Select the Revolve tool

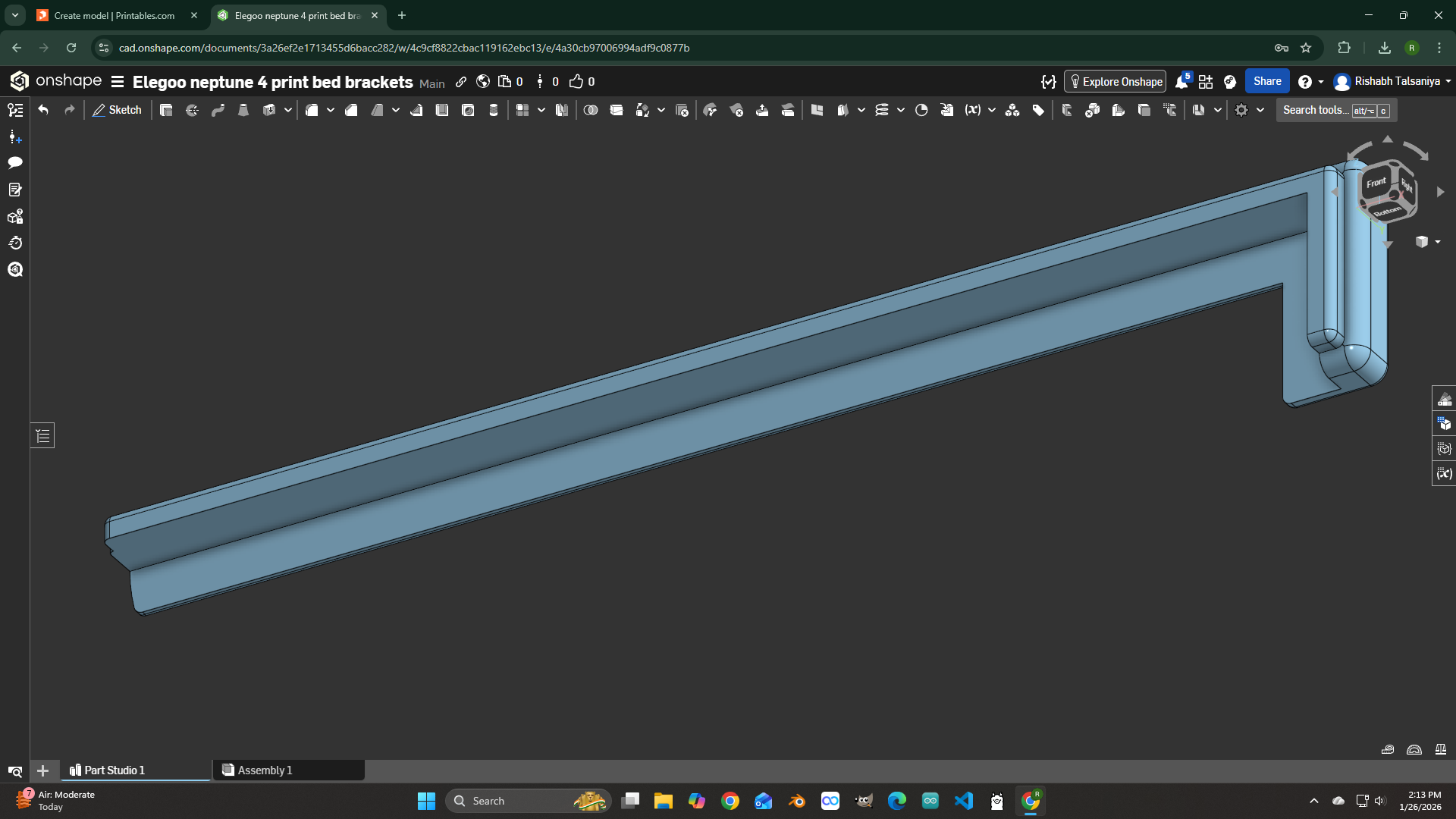tap(192, 111)
